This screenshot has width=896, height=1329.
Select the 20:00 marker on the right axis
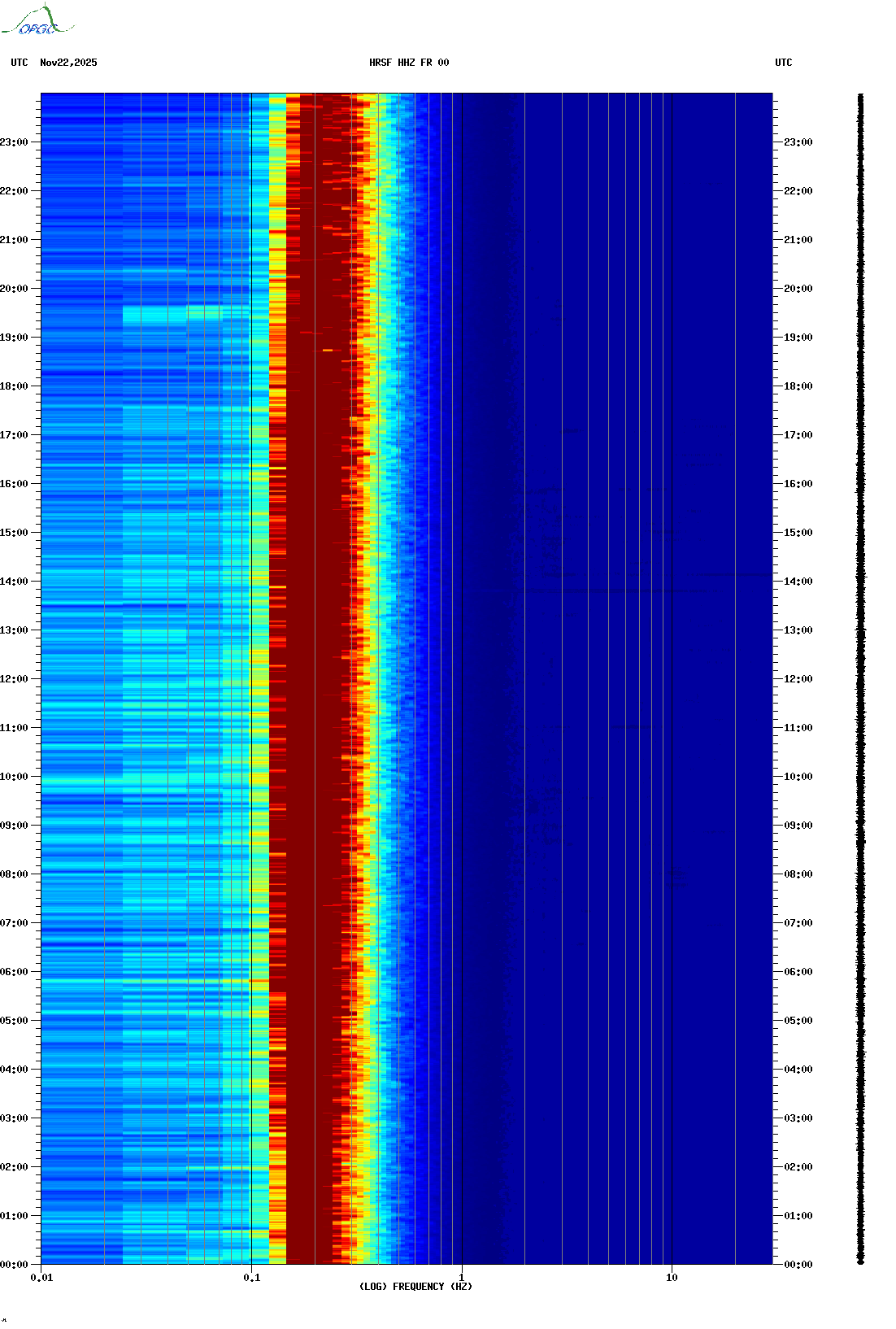798,289
